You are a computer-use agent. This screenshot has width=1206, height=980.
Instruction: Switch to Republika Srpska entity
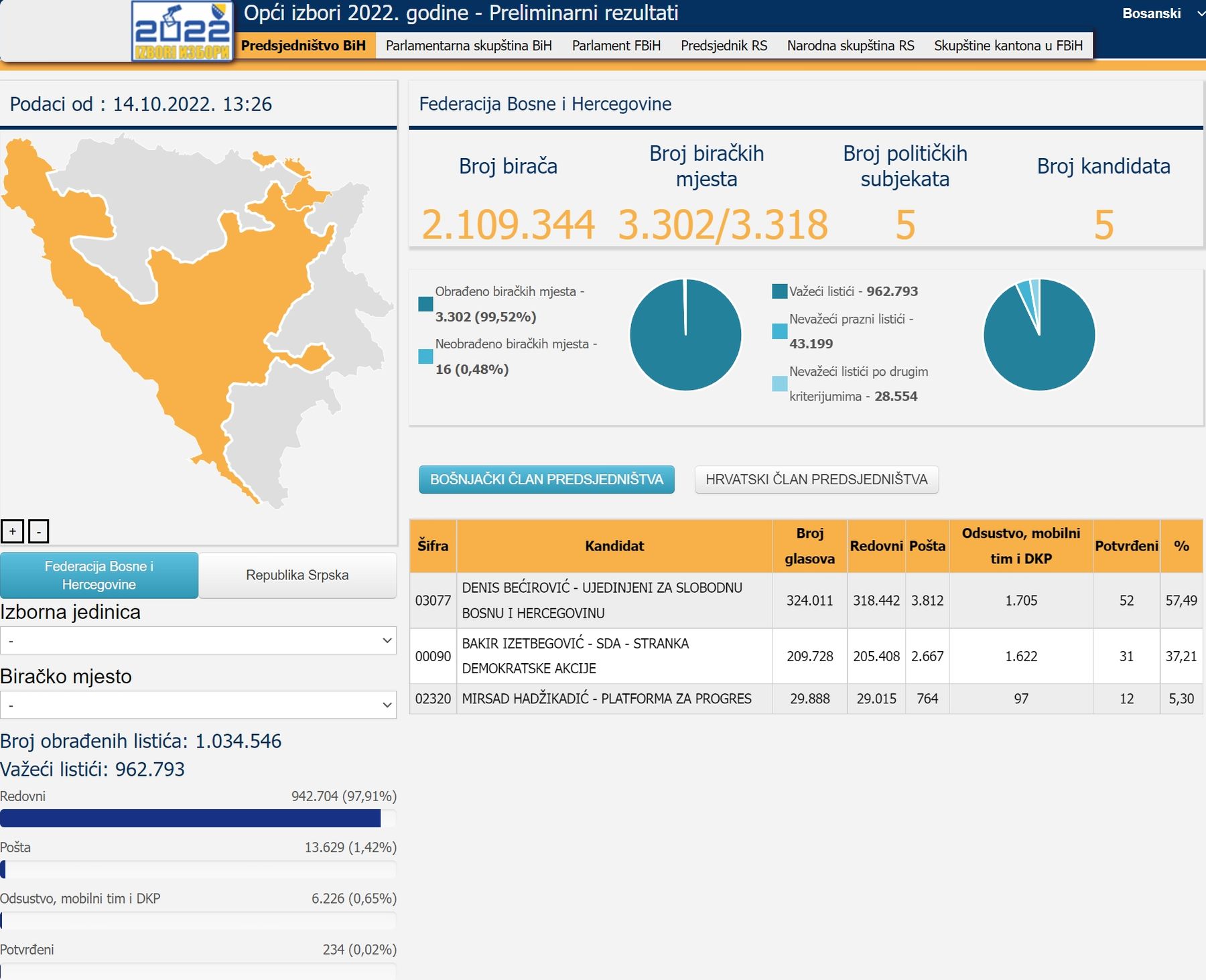297,575
